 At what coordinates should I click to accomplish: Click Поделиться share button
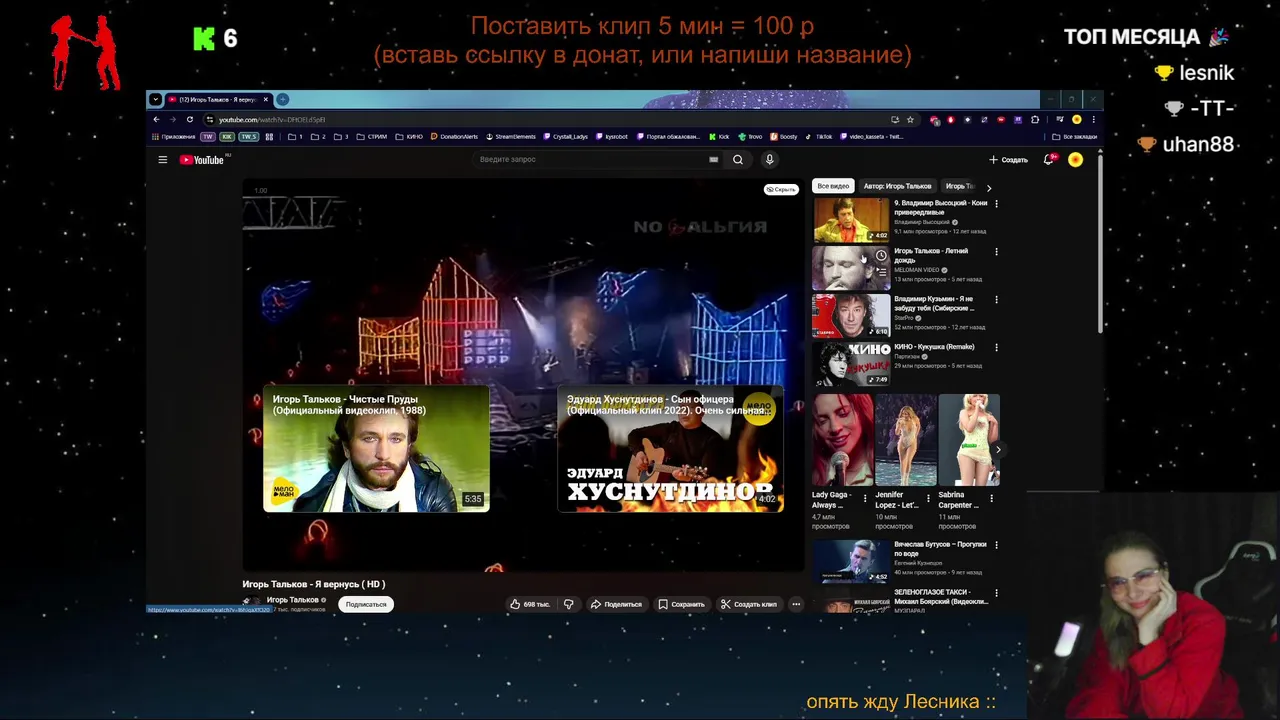click(x=616, y=604)
